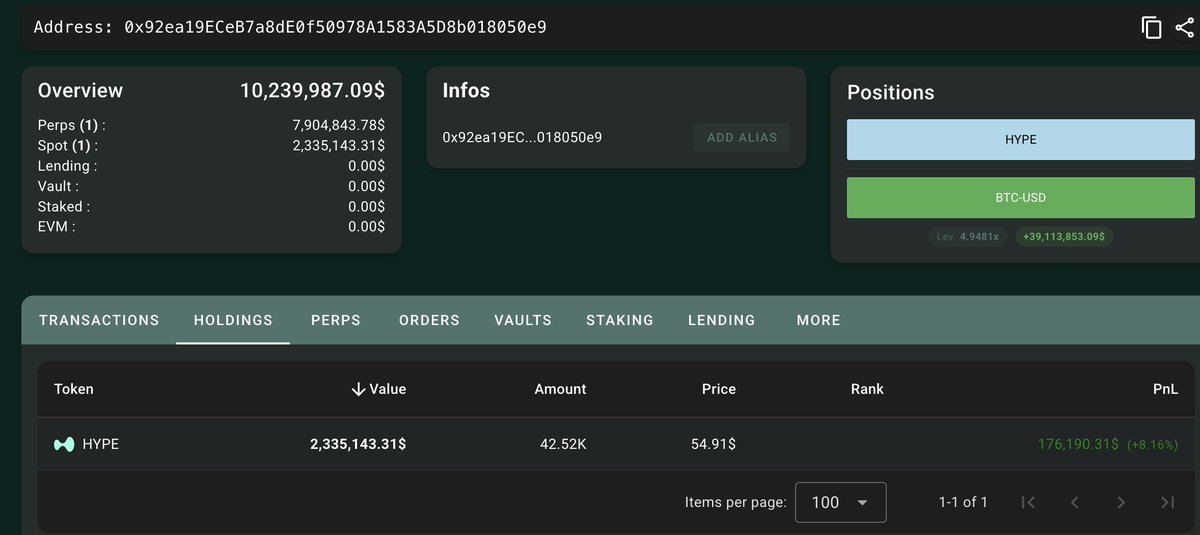The width and height of the screenshot is (1200, 535).
Task: Click the Positions heading
Action: point(891,93)
